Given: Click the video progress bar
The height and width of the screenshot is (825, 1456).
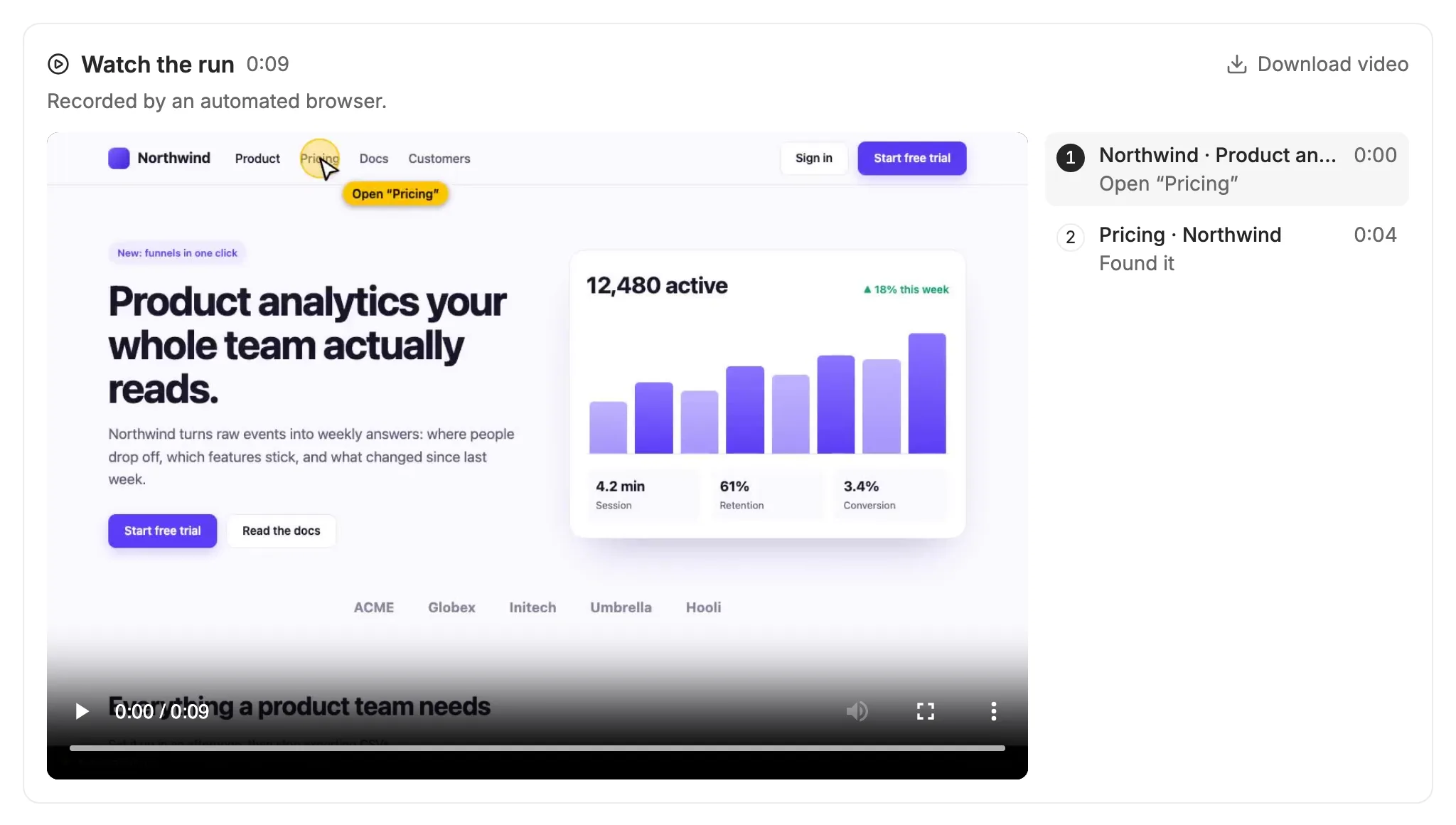Looking at the screenshot, I should [537, 748].
